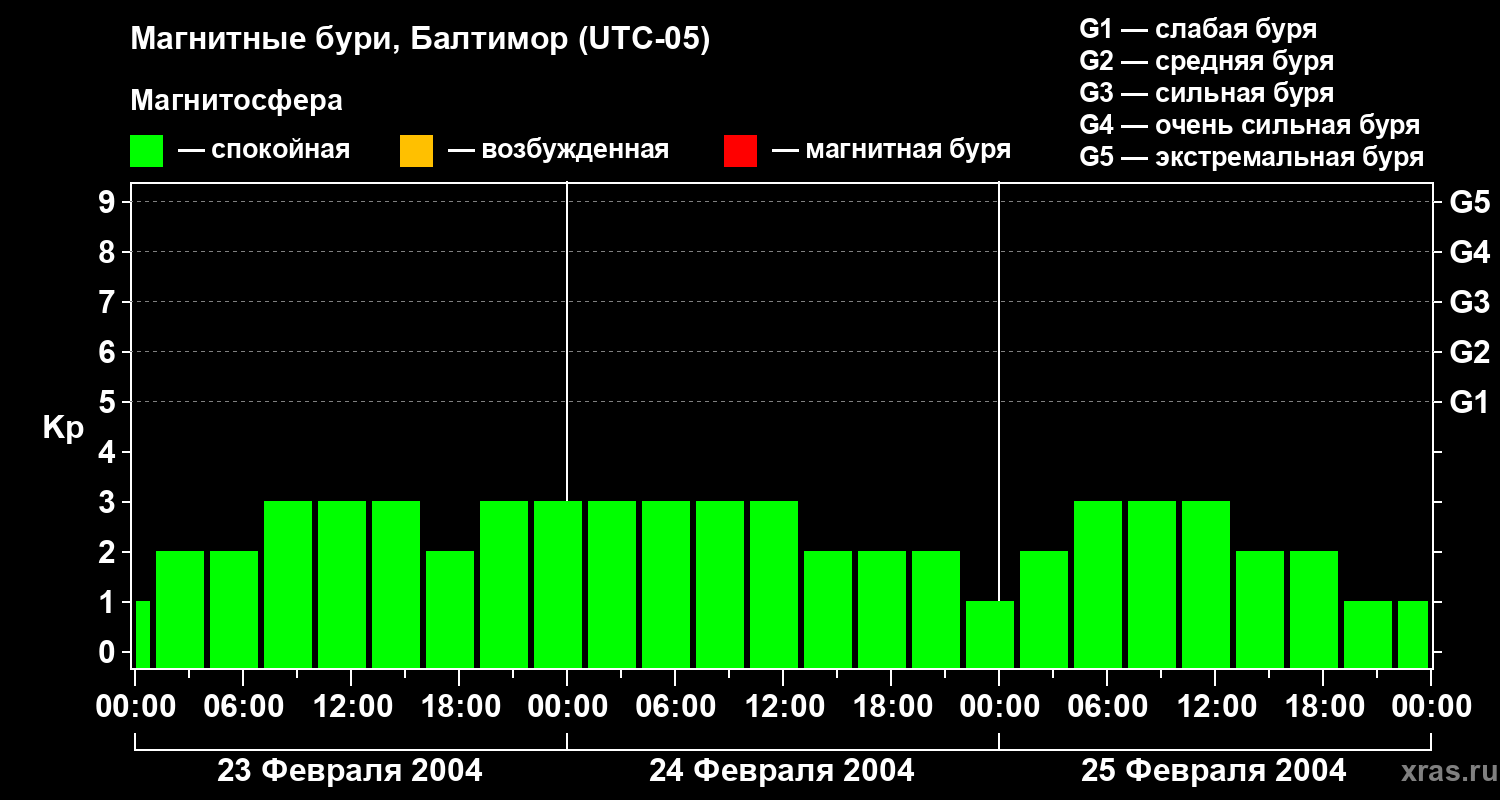Click the orange 'возбужденная' legend swatch
The image size is (1500, 800).
click(416, 151)
